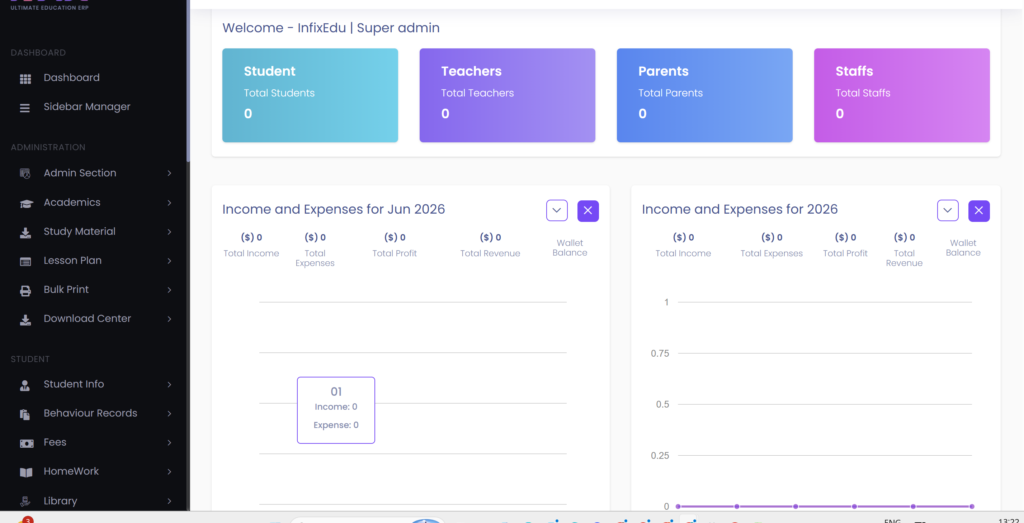Click Wallet Balance in Jun 2026 chart
Screen dimensions: 1024x523
570,248
